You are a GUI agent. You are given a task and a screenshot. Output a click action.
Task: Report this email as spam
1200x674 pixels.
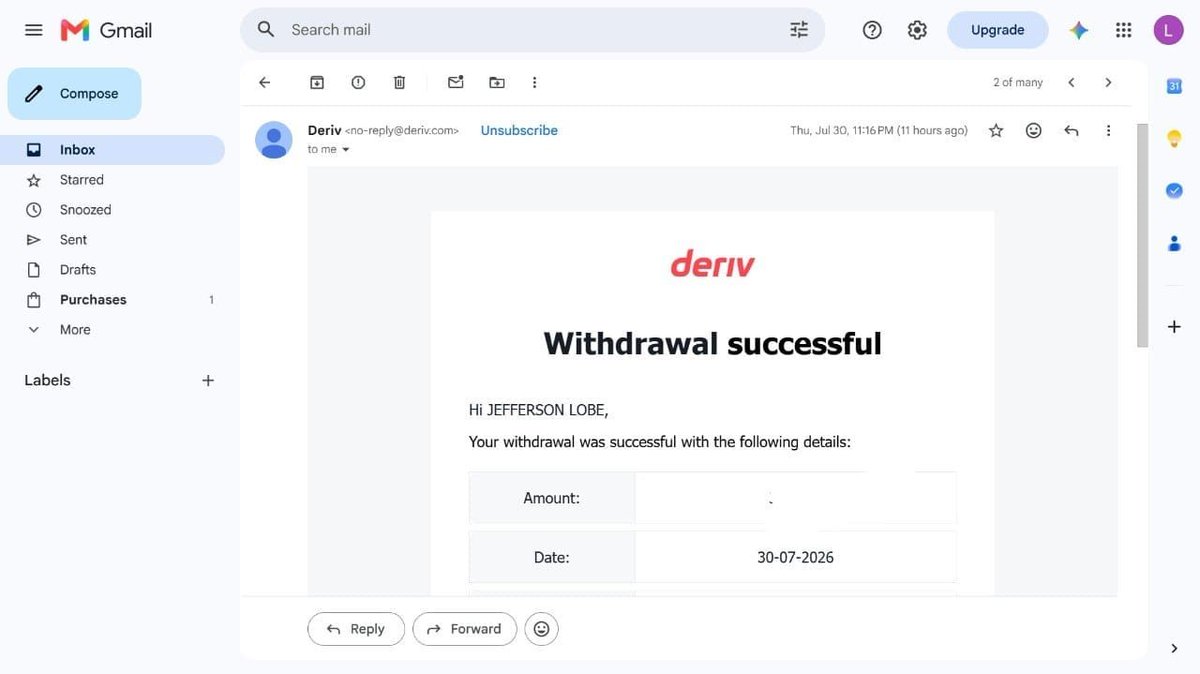pos(358,82)
